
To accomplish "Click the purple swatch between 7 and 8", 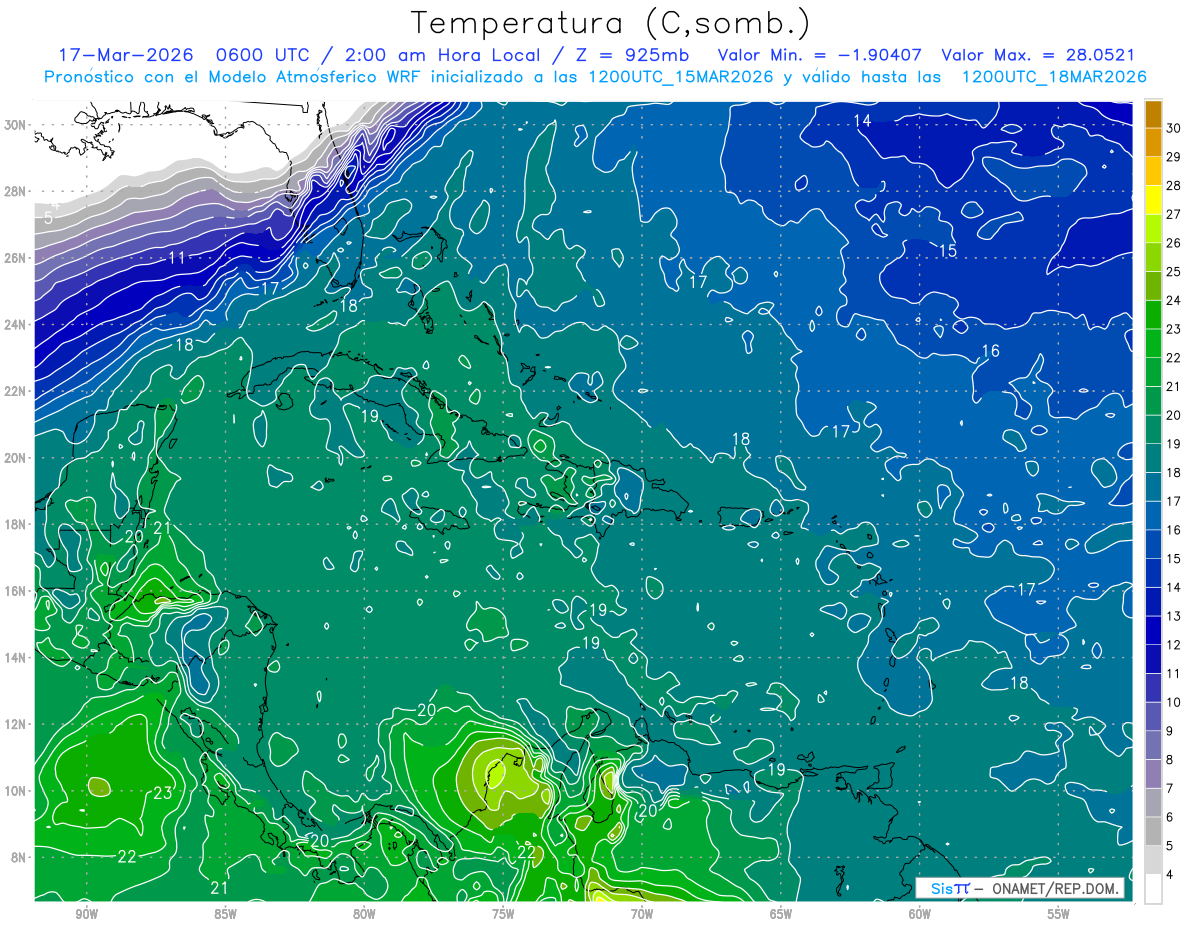I will pyautogui.click(x=1153, y=773).
